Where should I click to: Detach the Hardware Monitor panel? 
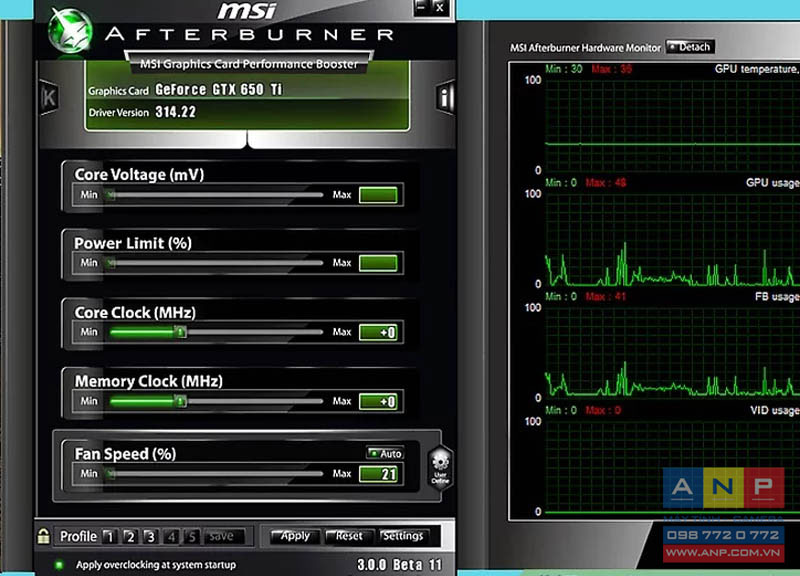(690, 47)
